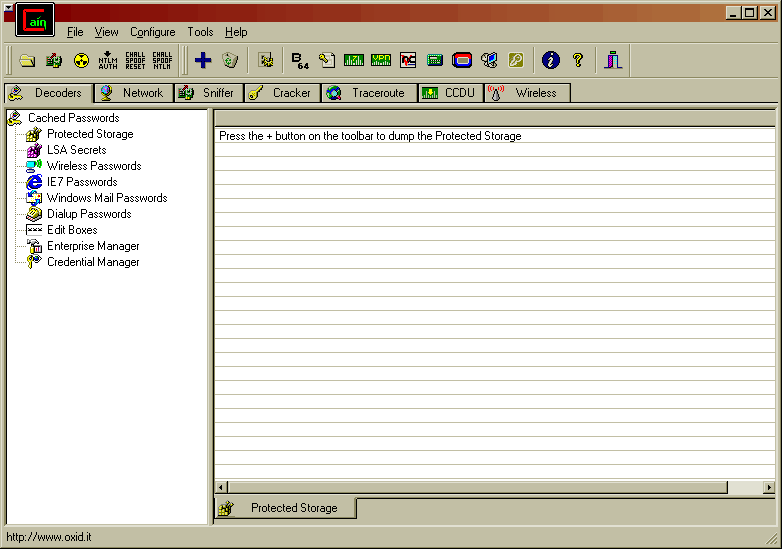The image size is (782, 549).
Task: Open the File menu
Action: coord(75,32)
